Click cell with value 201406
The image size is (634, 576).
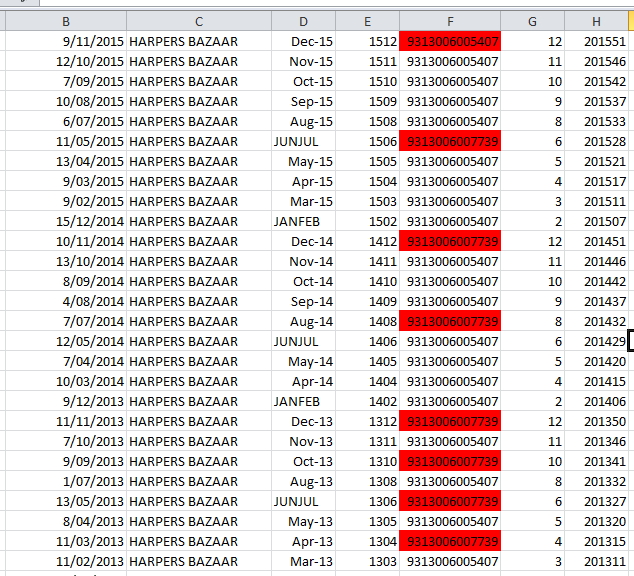(x=596, y=401)
